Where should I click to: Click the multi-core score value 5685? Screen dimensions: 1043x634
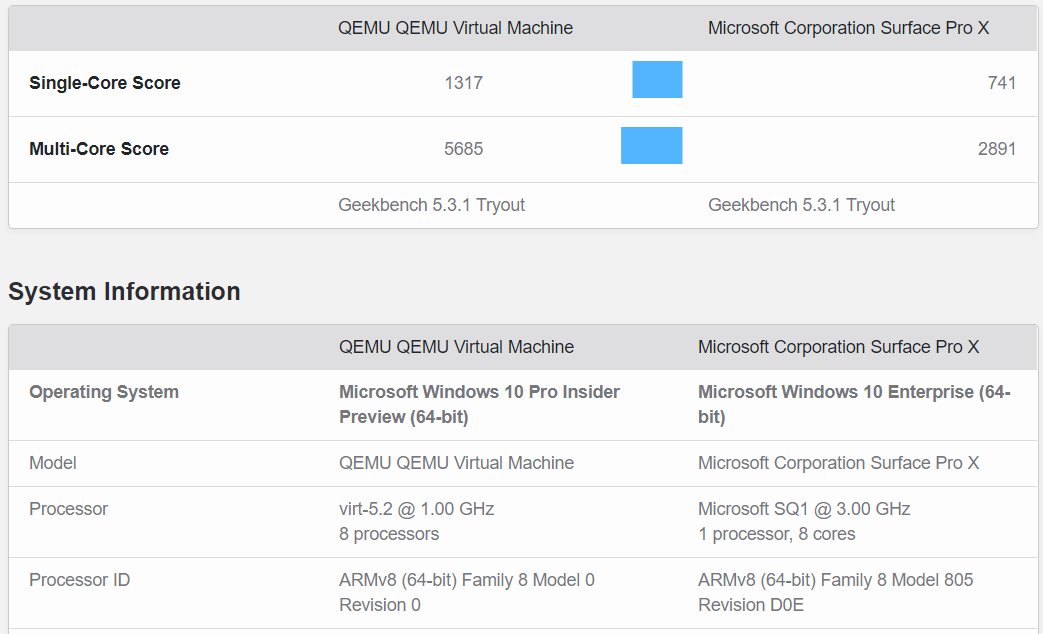click(x=464, y=148)
